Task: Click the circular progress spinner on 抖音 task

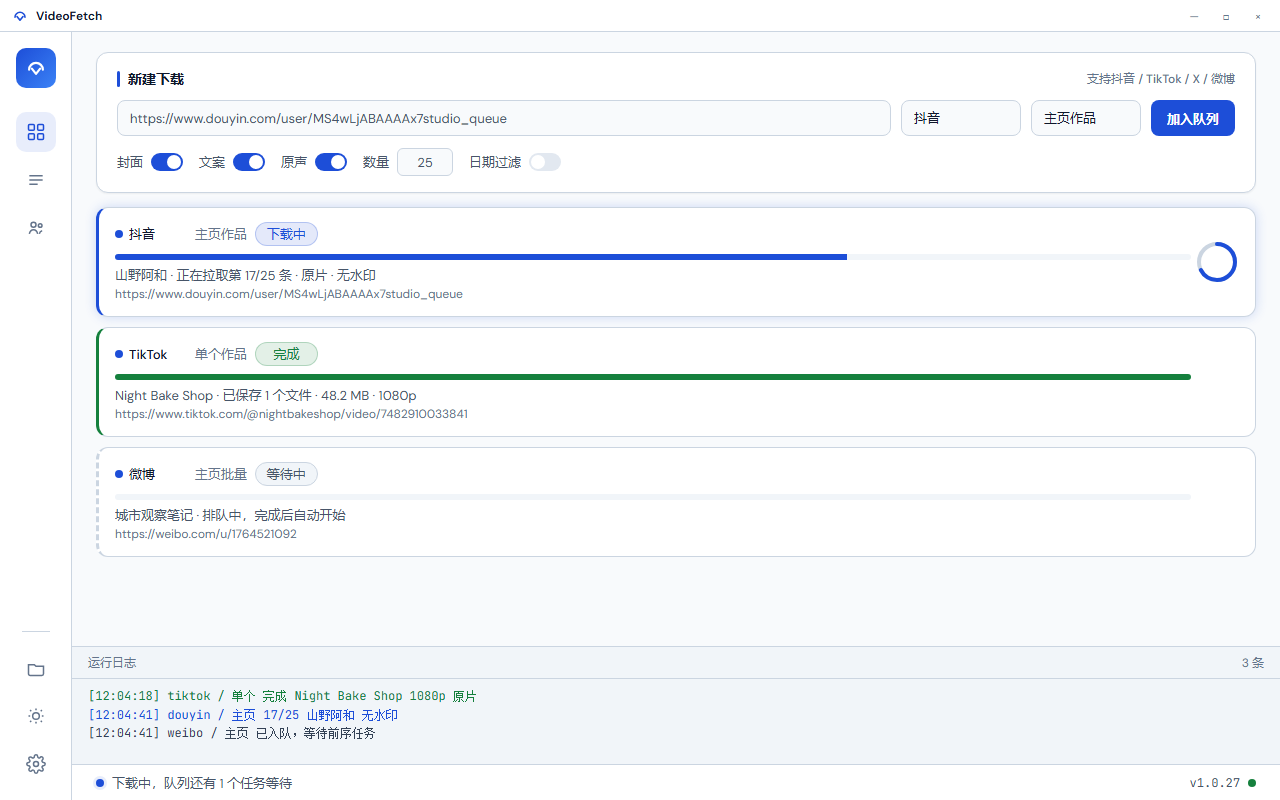Action: [x=1217, y=262]
